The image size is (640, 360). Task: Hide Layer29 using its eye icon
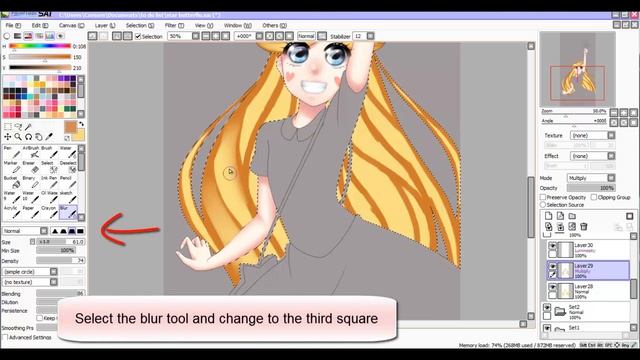[552, 267]
